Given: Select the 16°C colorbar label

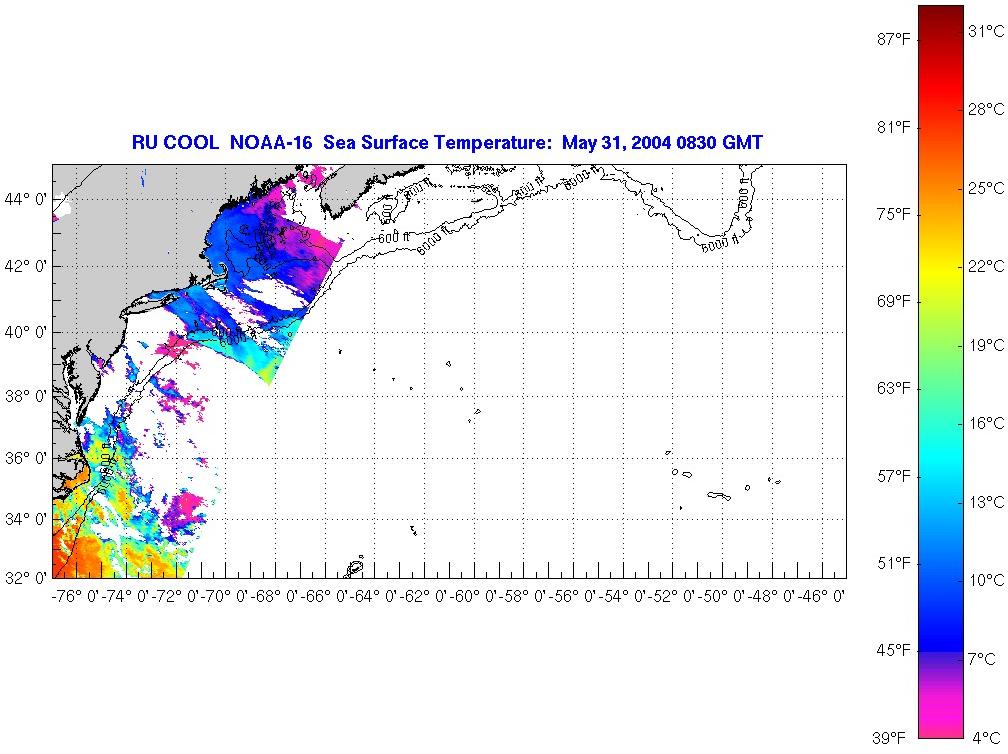Looking at the screenshot, I should tap(987, 424).
